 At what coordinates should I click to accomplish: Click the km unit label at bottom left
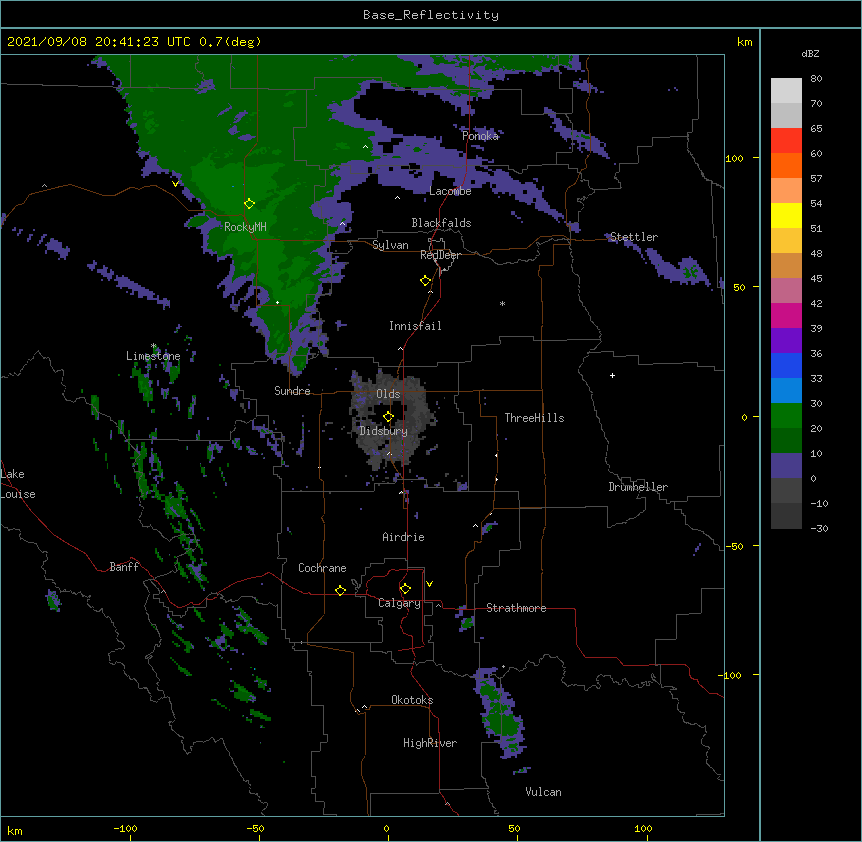[x=15, y=831]
